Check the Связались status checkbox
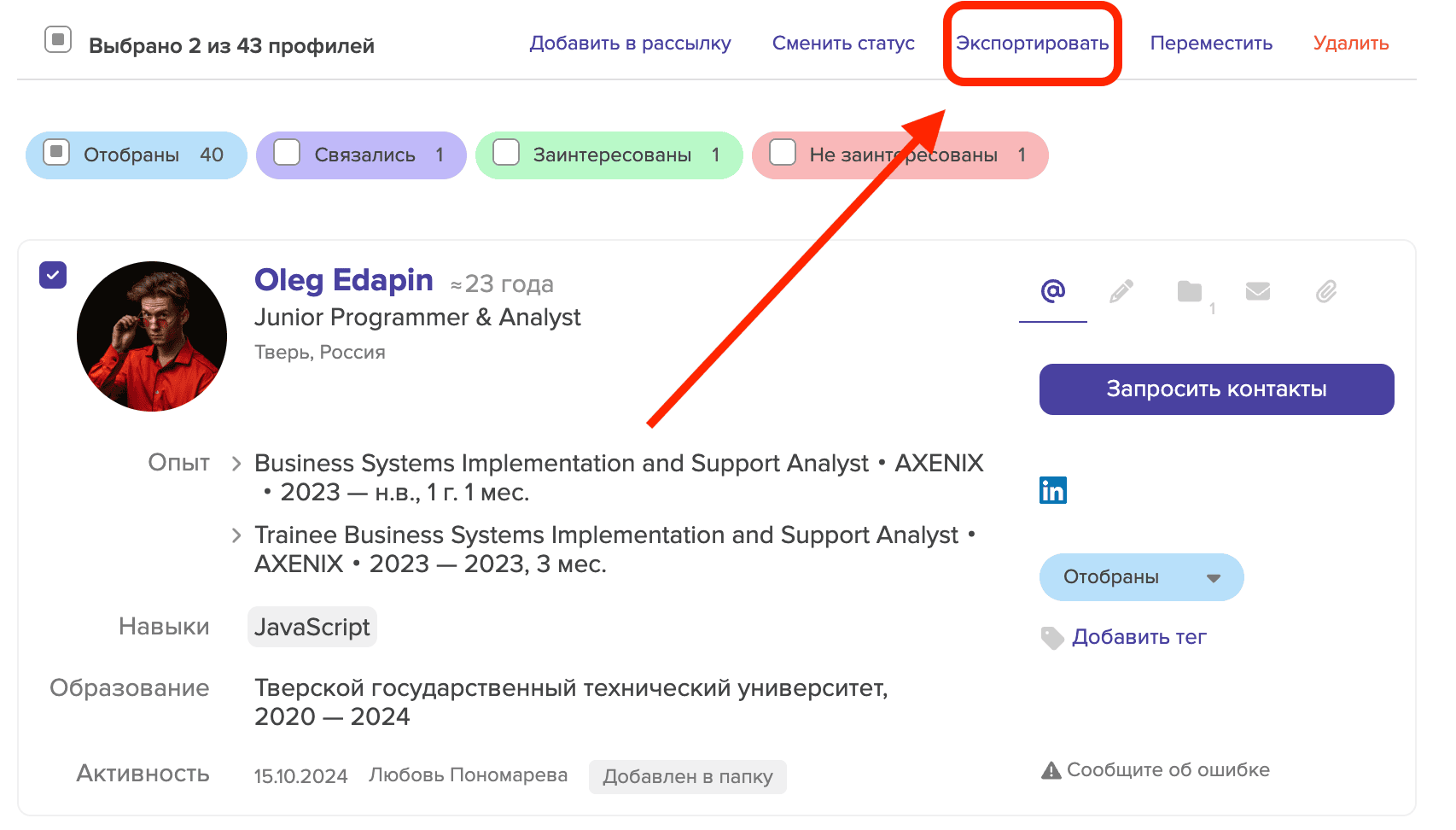Screen dimensions: 1456x830 (287, 152)
